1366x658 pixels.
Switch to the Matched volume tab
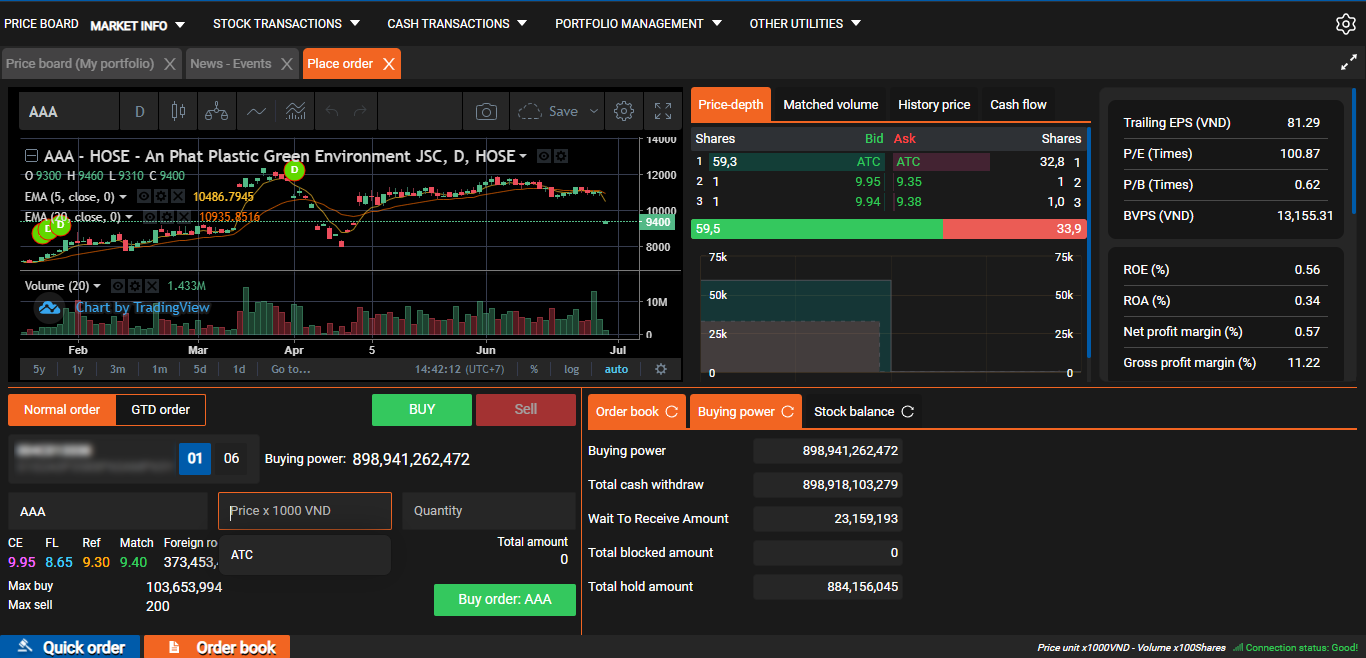click(x=830, y=104)
